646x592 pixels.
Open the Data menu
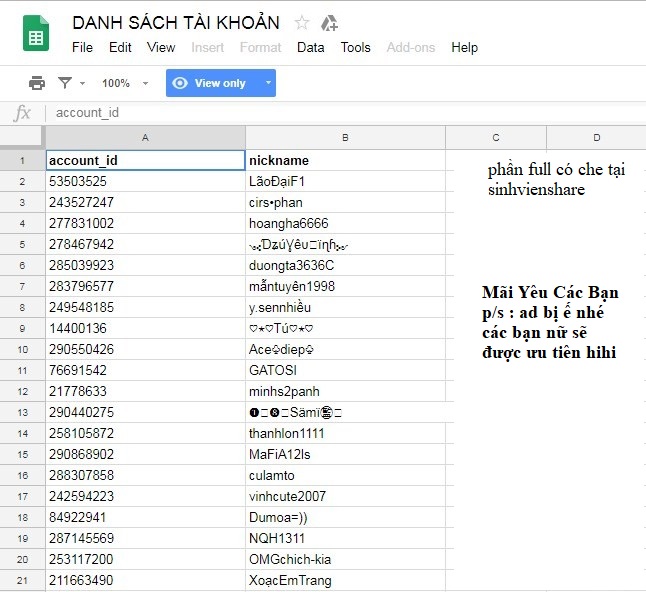311,47
